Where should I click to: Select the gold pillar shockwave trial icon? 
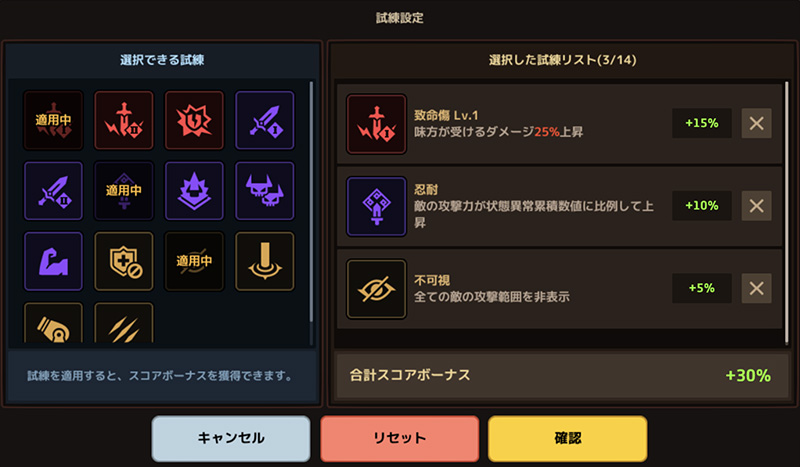pos(264,261)
